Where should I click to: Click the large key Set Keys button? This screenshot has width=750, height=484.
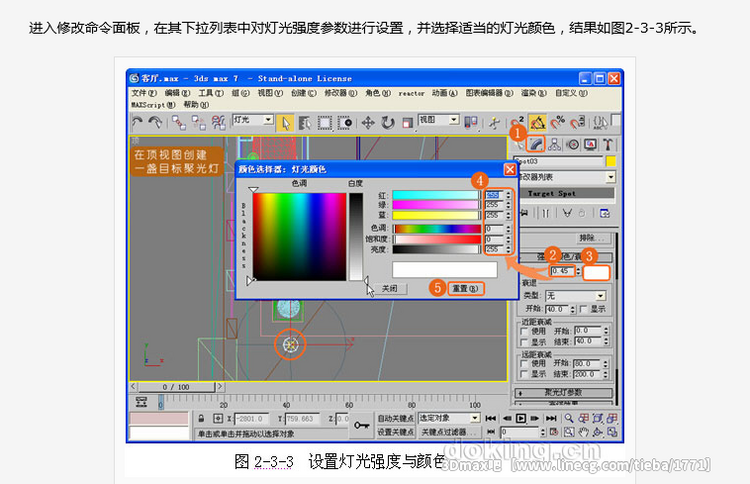(361, 425)
